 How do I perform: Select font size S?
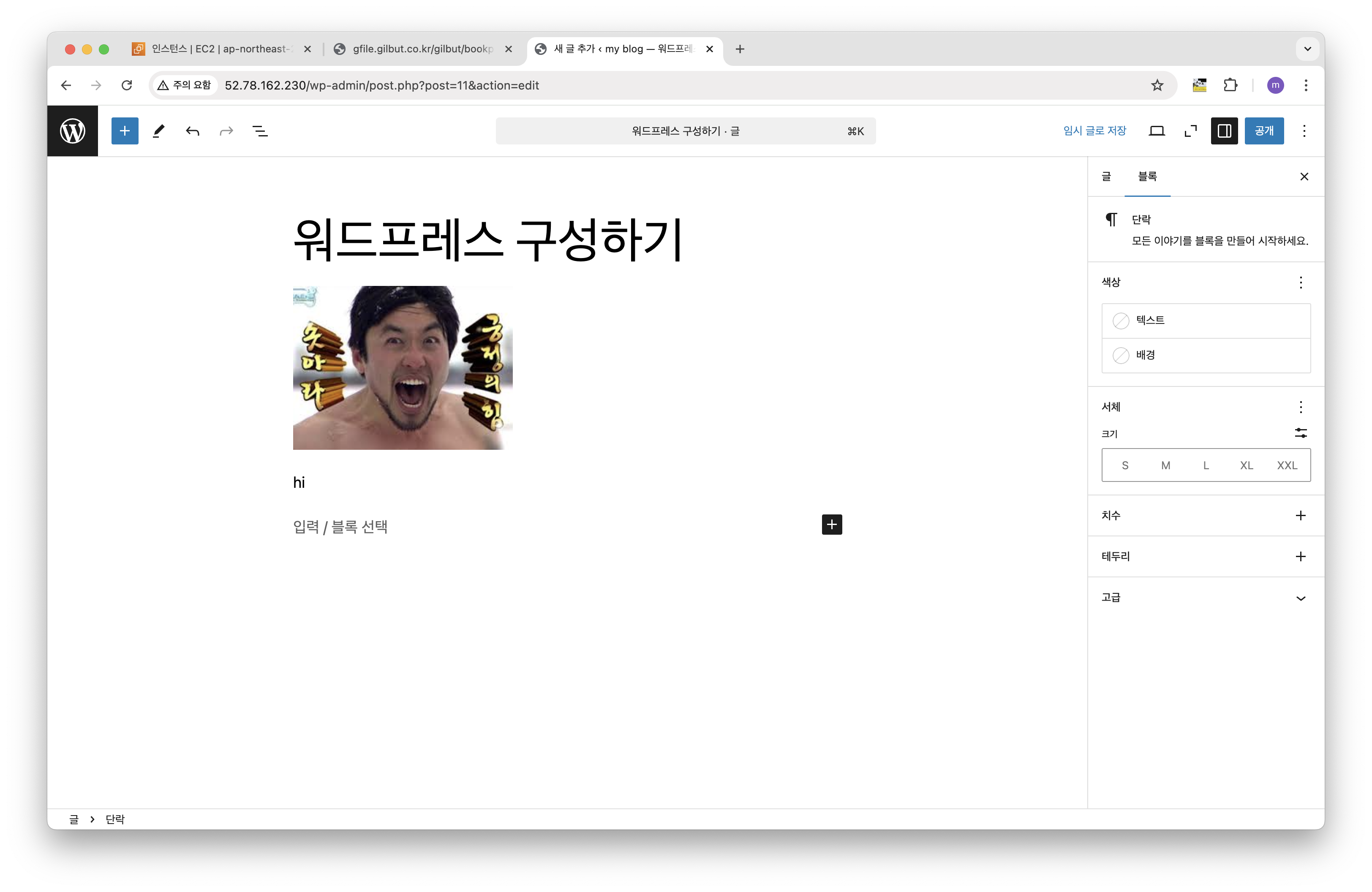1125,465
